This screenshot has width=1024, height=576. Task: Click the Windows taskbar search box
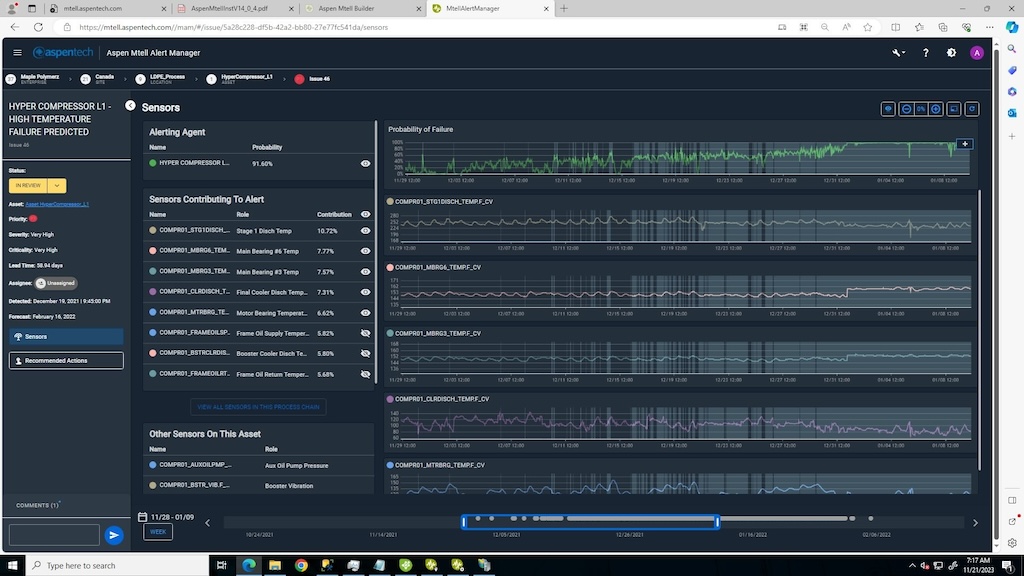pos(118,565)
